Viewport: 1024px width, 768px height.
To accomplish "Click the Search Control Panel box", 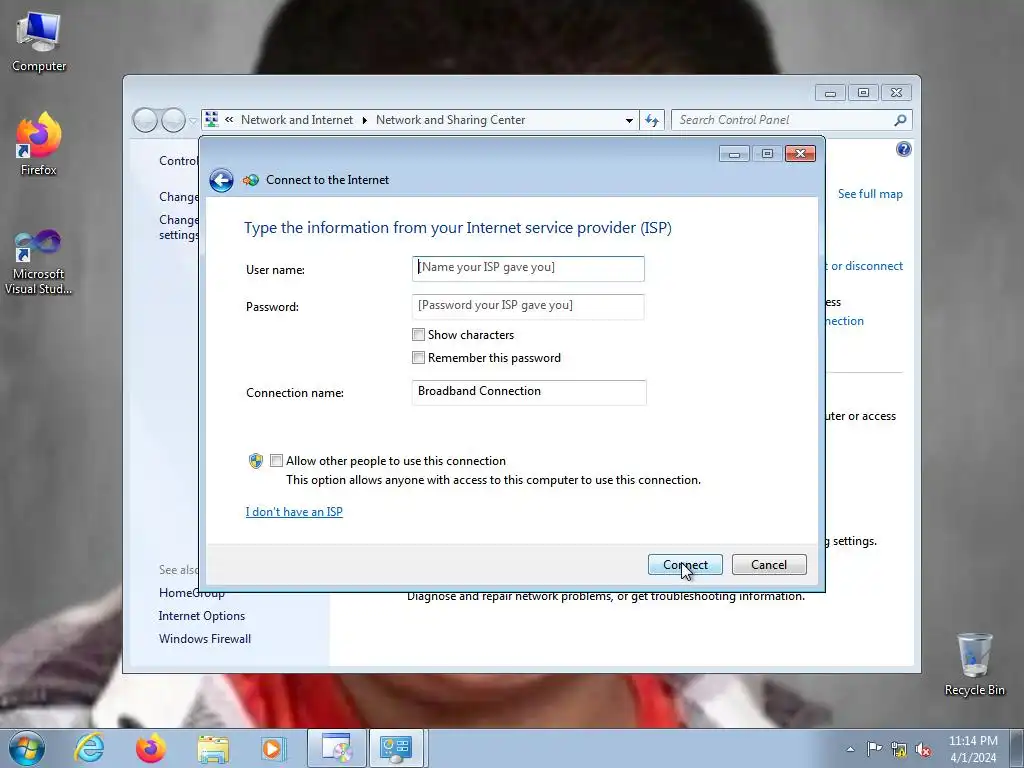I will (792, 120).
